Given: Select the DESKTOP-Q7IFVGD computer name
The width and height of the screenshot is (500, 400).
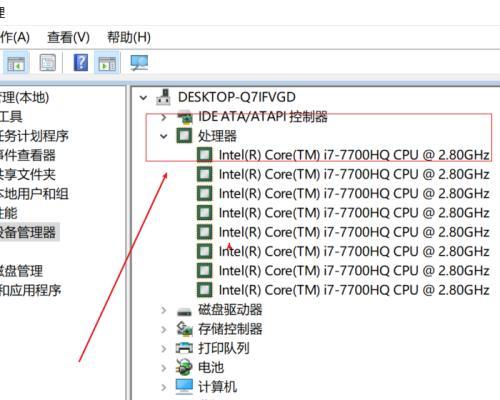Looking at the screenshot, I should point(237,97).
